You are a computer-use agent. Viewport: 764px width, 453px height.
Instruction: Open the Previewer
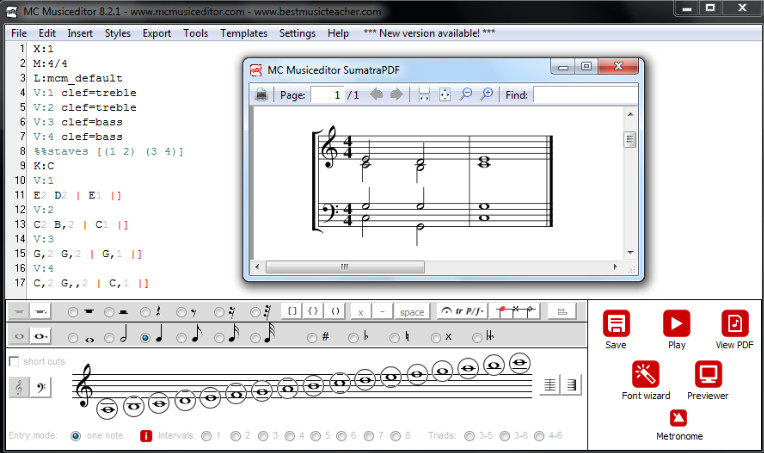[x=707, y=374]
